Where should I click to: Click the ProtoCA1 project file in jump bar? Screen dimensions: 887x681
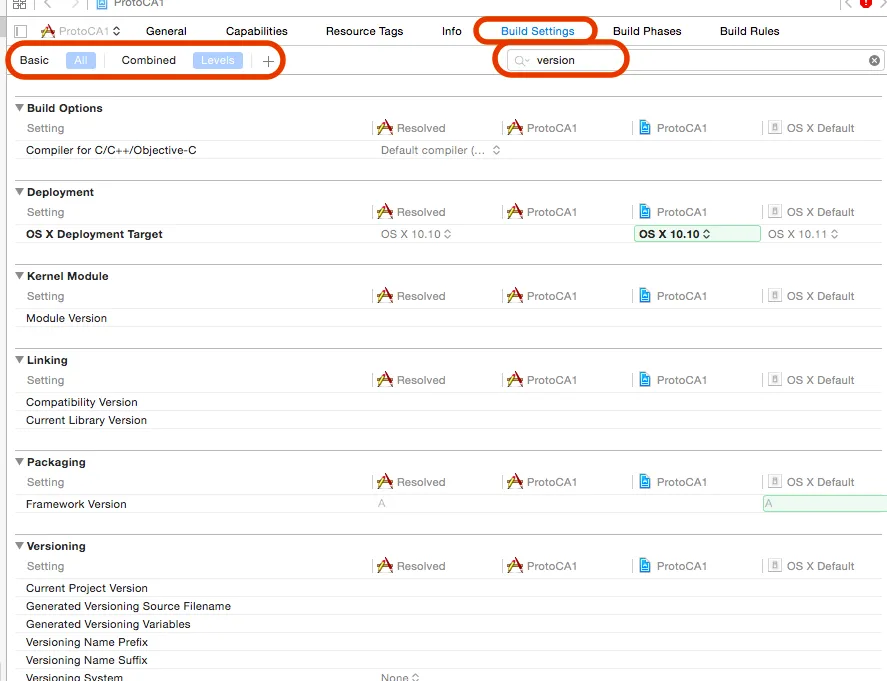pyautogui.click(x=131, y=3)
